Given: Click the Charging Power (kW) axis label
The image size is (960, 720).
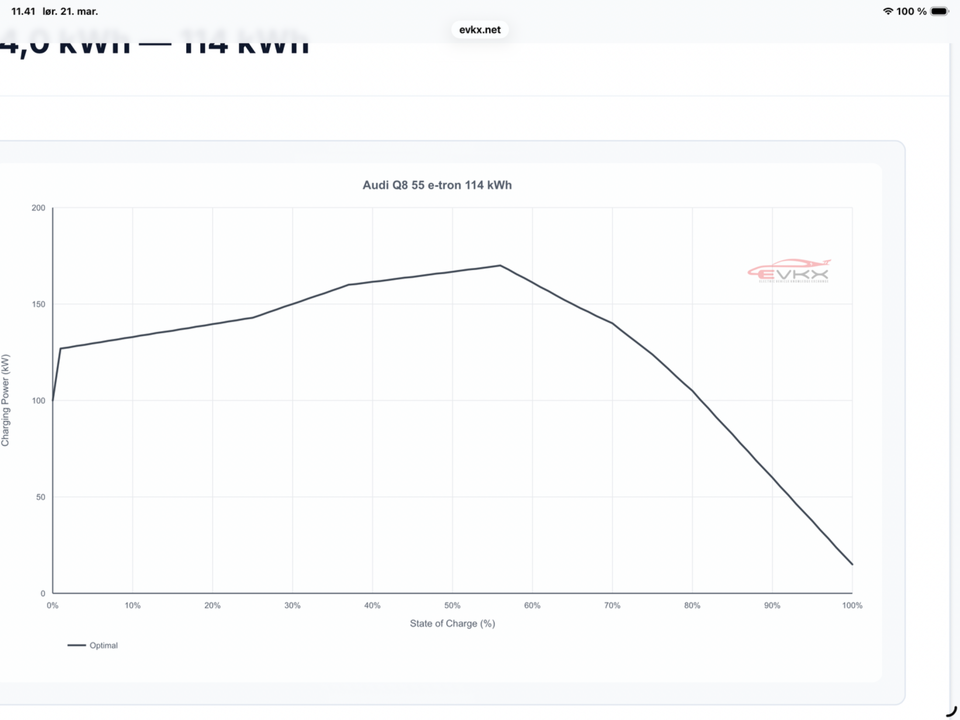Looking at the screenshot, I should click(x=6, y=400).
